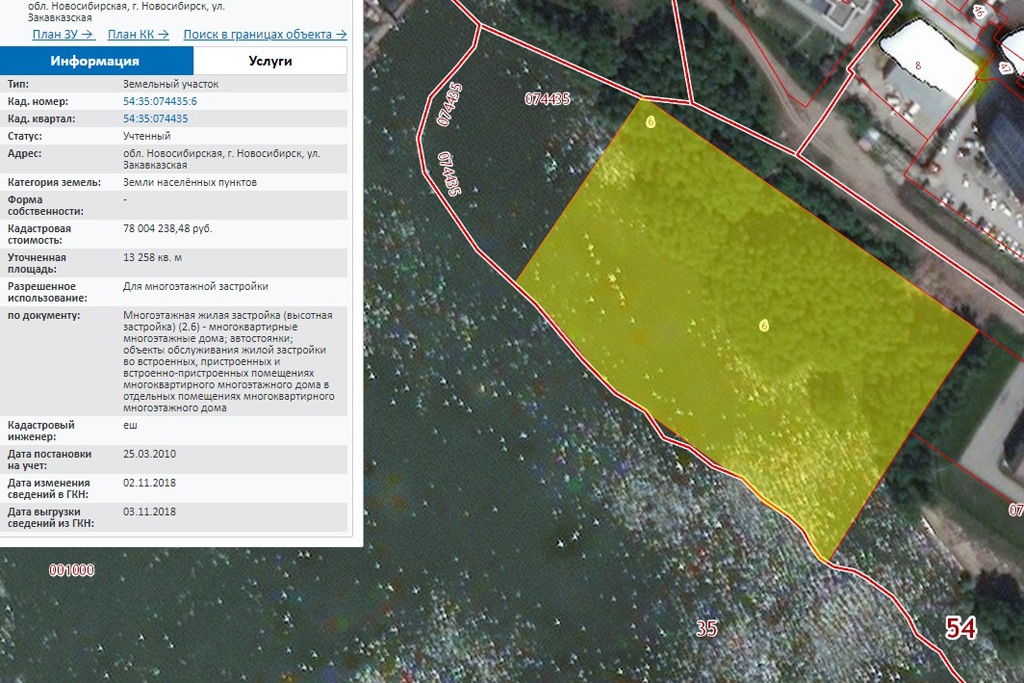Viewport: 1024px width, 683px height.
Task: Click the Для многоэтажной застройки usage value
Action: (x=196, y=287)
